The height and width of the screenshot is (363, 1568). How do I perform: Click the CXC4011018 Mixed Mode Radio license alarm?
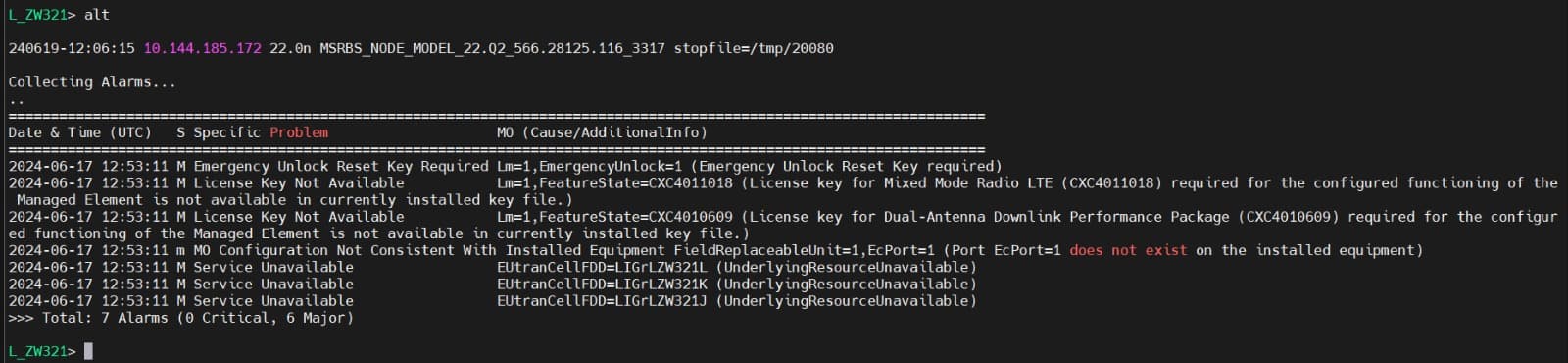(784, 191)
